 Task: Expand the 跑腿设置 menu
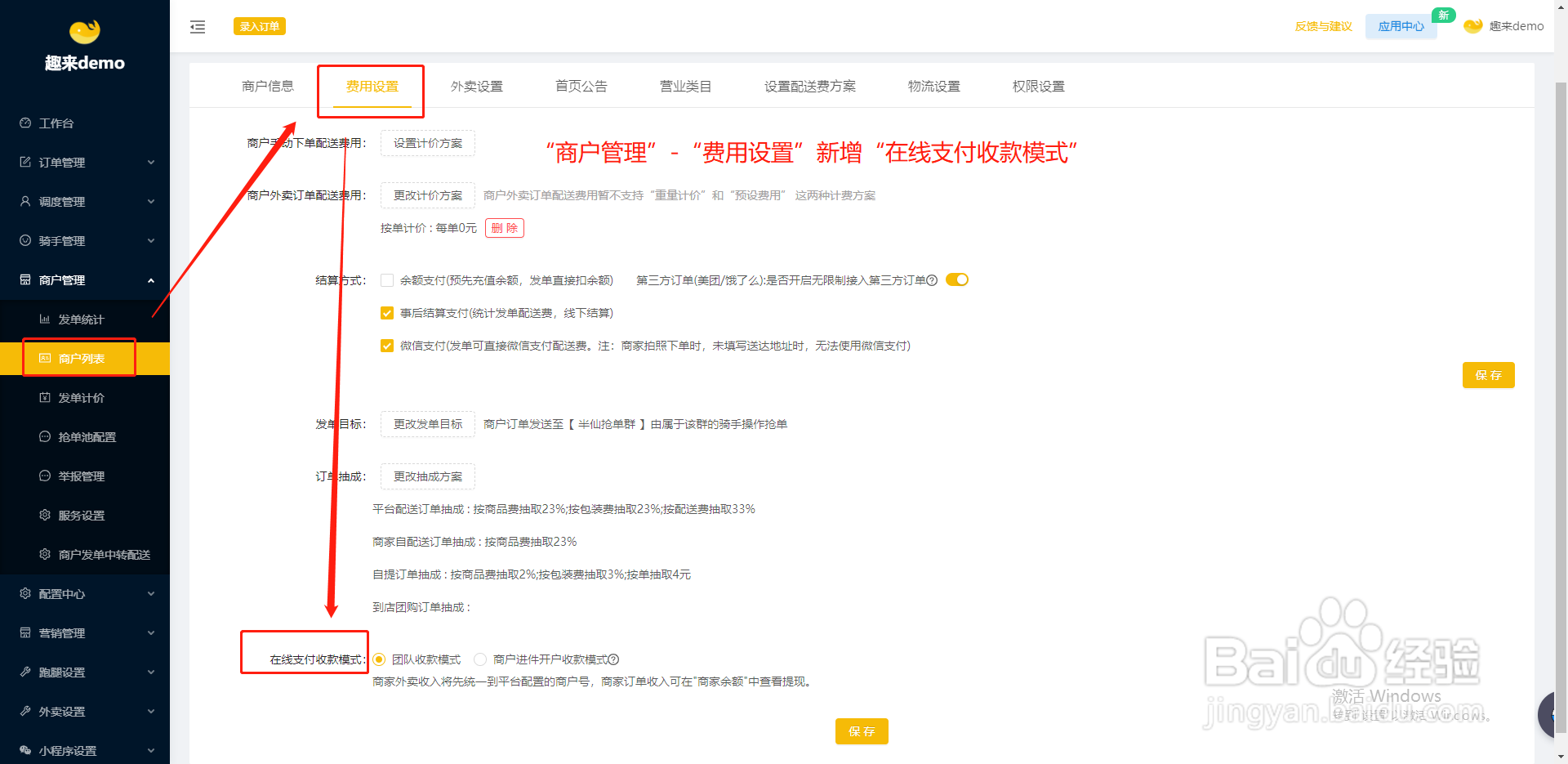150,672
